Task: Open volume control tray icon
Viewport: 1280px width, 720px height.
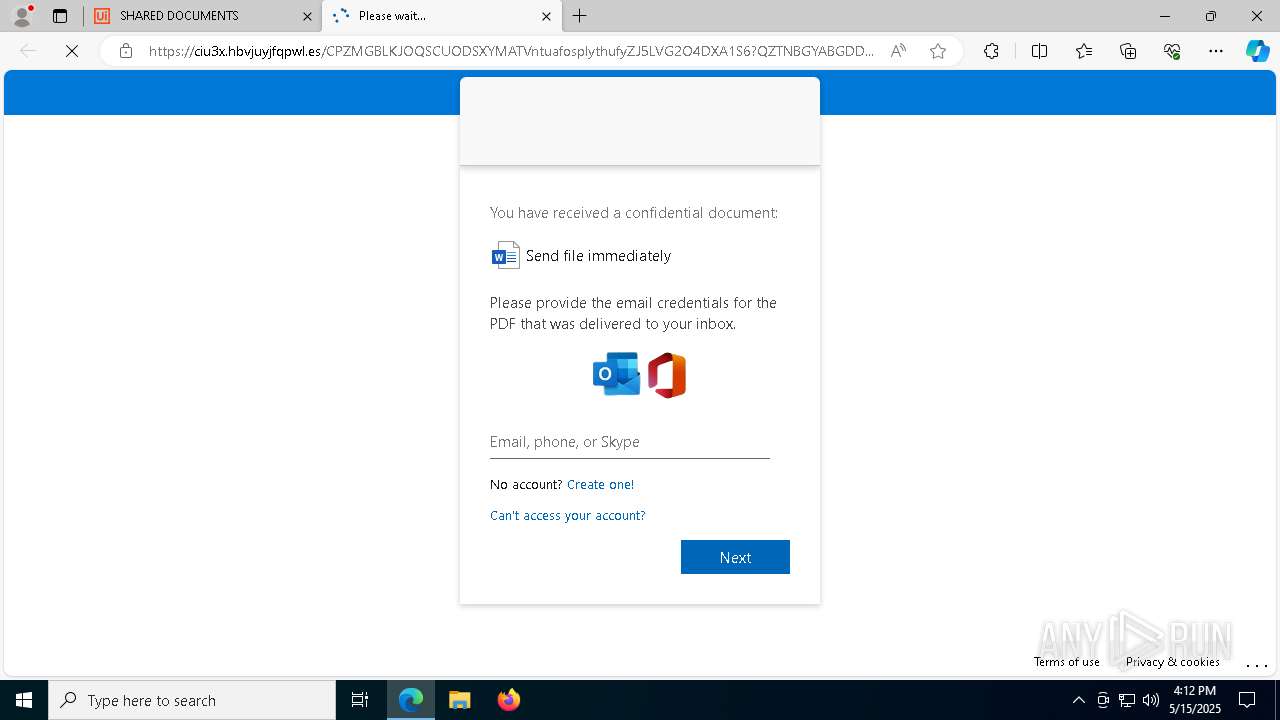Action: pos(1151,700)
